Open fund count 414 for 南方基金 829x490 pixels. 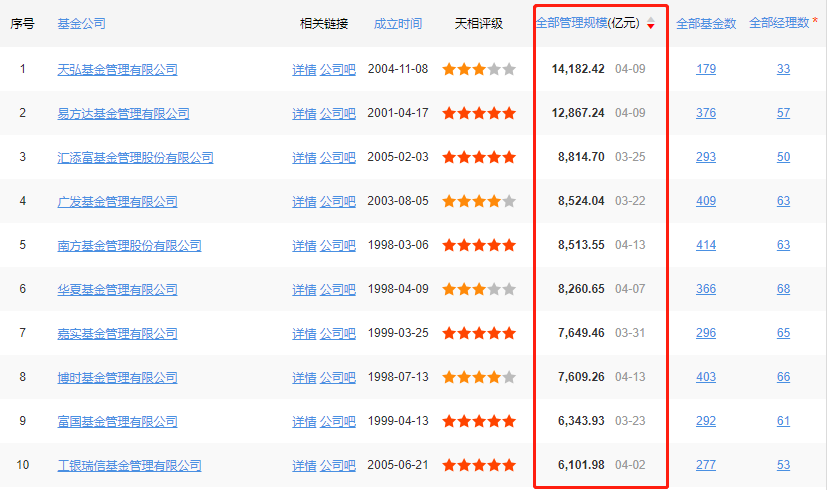click(x=706, y=245)
